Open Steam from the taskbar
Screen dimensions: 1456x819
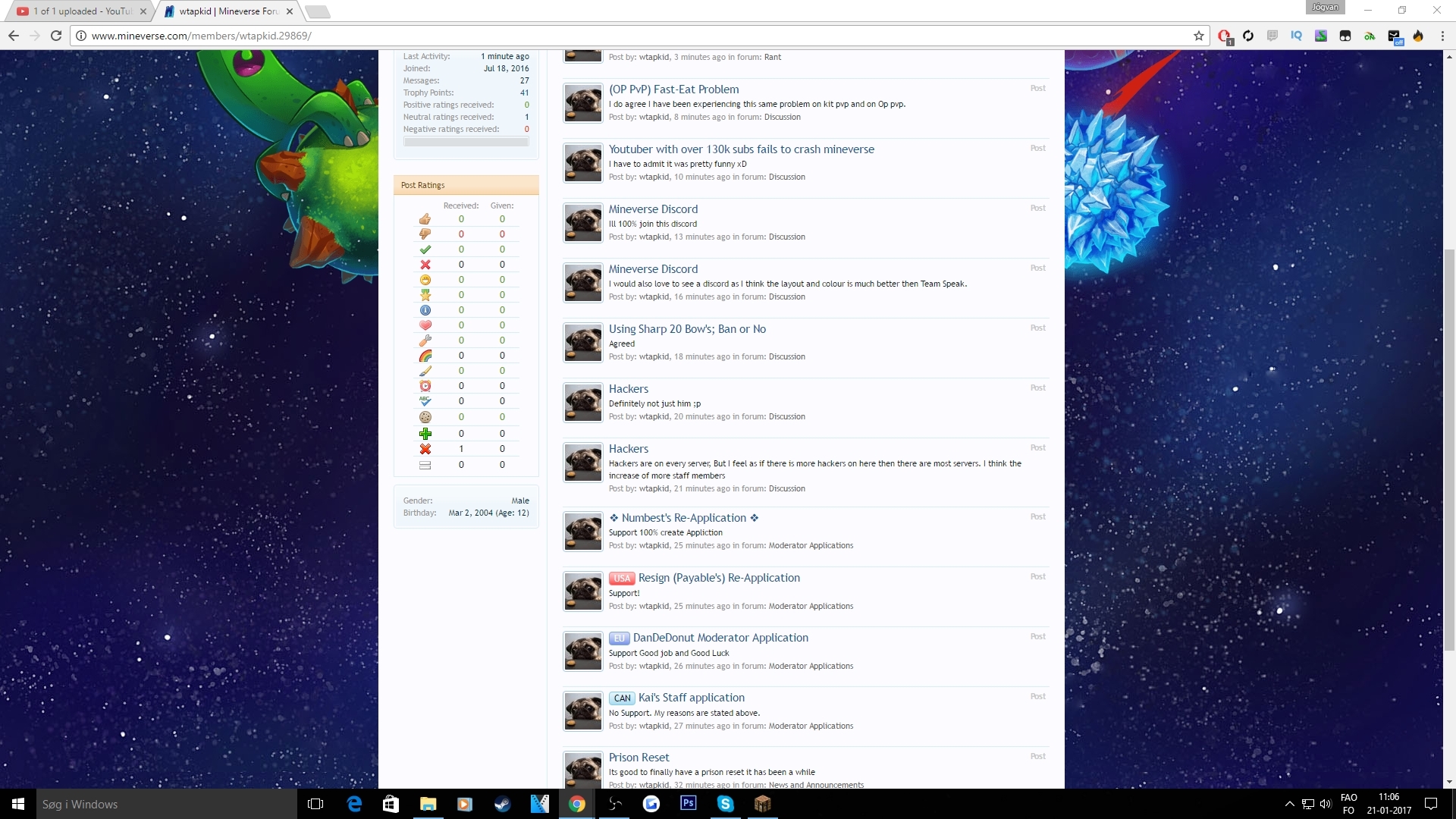502,804
